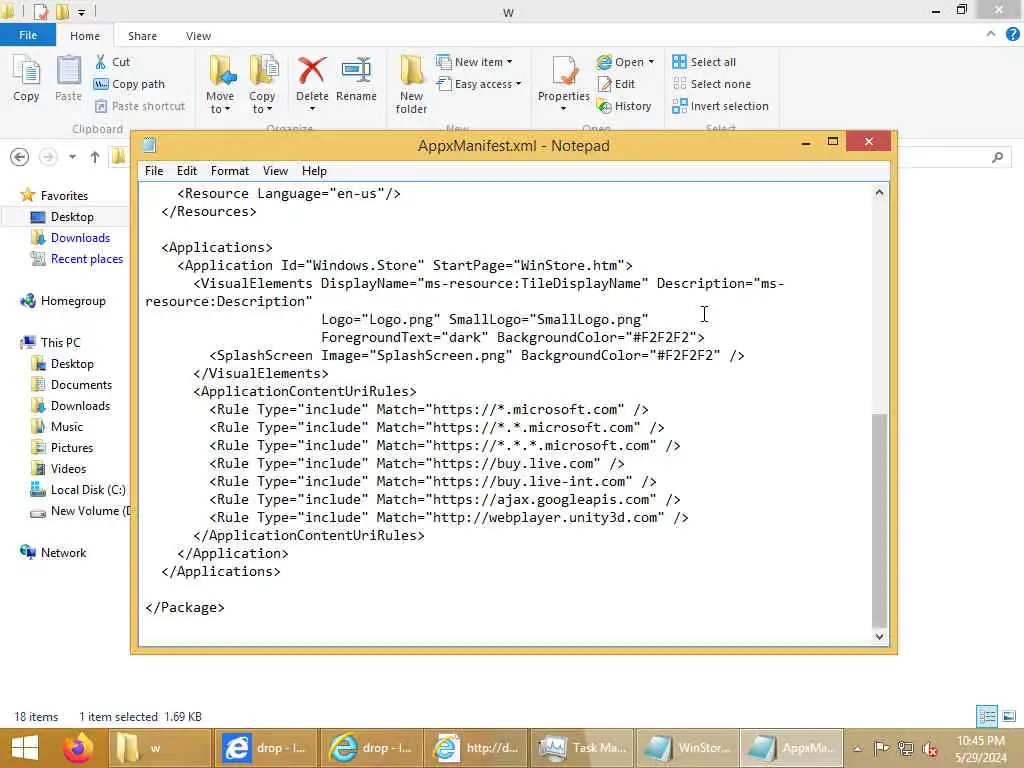Viewport: 1024px width, 768px height.
Task: Open Notepad View menu
Action: [x=276, y=171]
